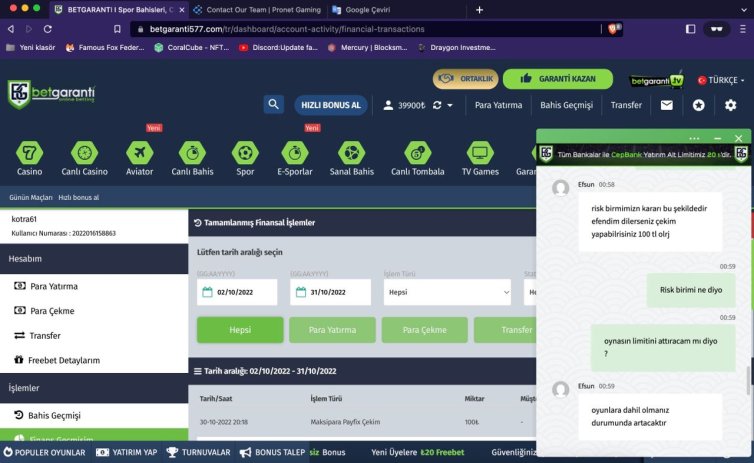Click the Günün Maçları link
The image size is (754, 463).
[31, 197]
